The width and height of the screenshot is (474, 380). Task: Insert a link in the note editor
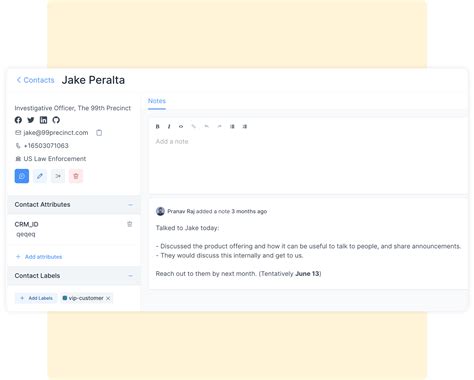(x=194, y=126)
